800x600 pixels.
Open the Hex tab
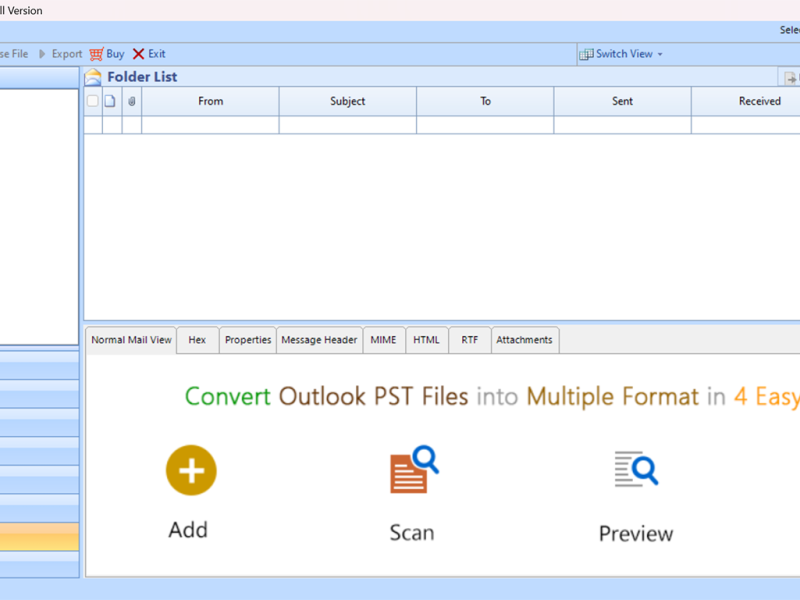(x=197, y=340)
